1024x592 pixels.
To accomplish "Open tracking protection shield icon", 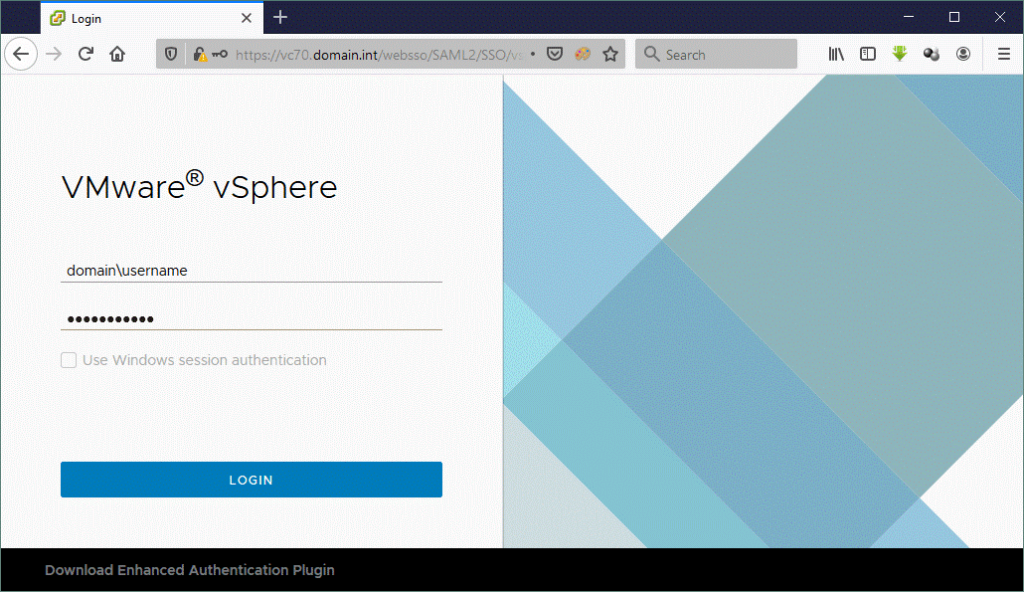I will 171,54.
